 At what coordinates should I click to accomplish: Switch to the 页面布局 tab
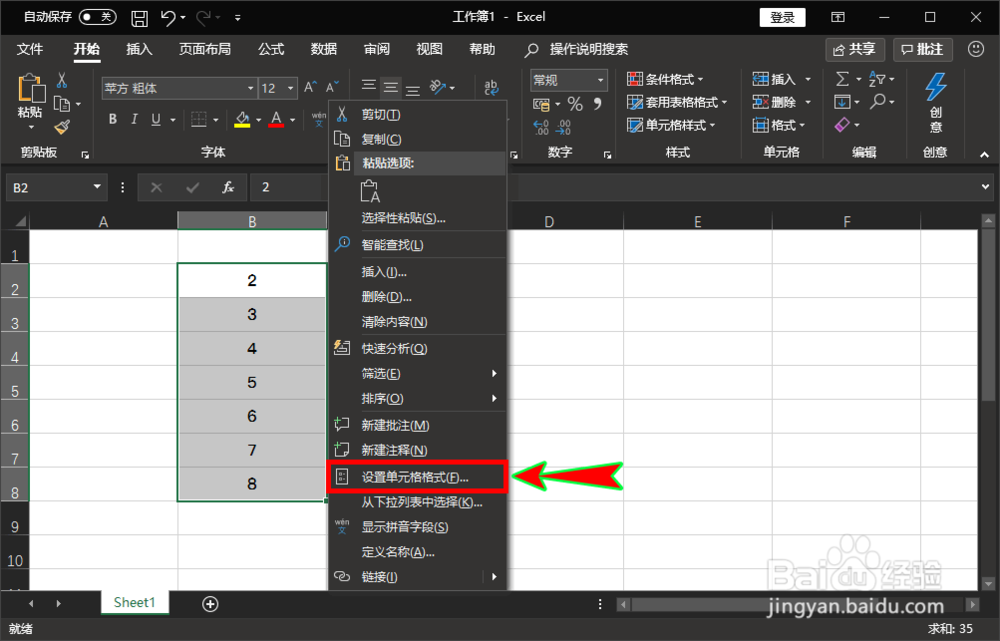[205, 49]
